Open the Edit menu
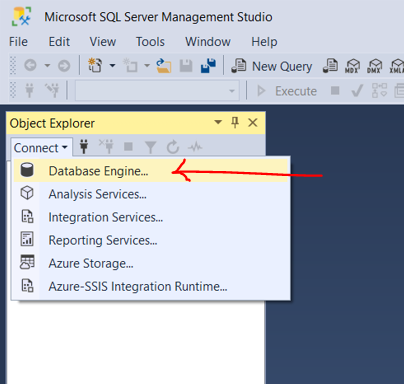 pyautogui.click(x=59, y=42)
